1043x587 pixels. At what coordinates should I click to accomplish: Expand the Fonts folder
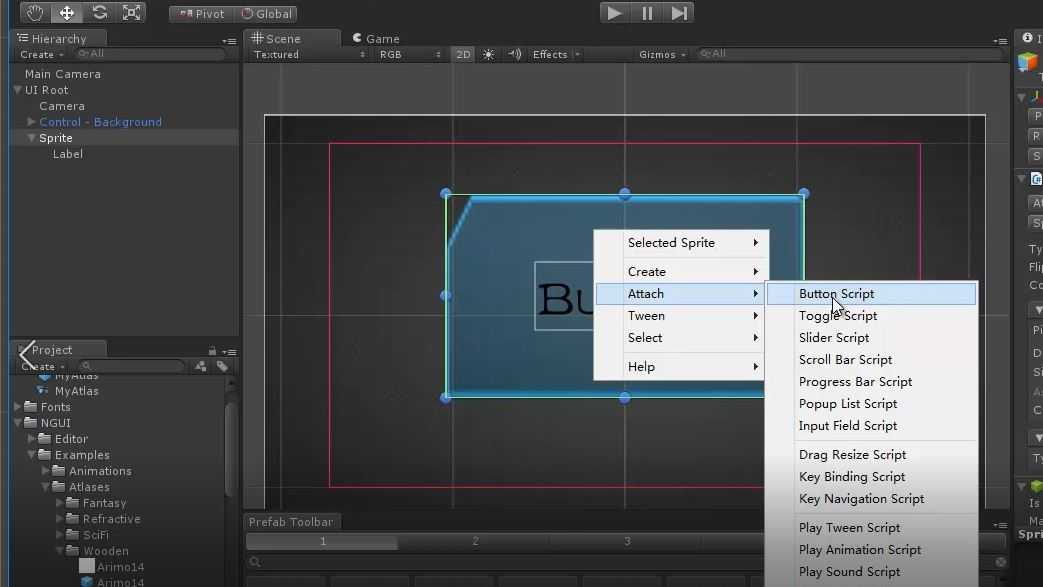17,407
